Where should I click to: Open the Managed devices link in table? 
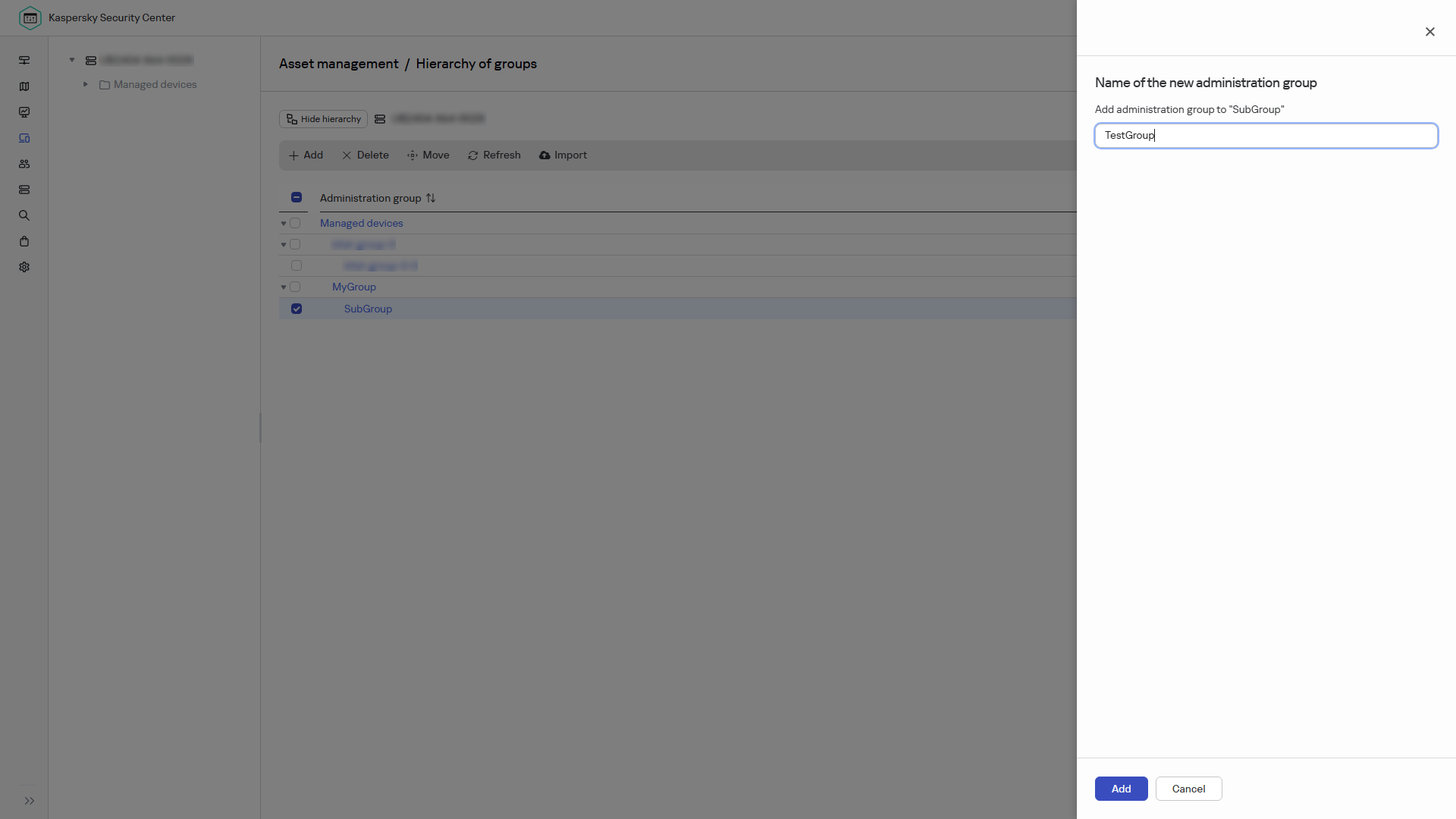point(362,223)
